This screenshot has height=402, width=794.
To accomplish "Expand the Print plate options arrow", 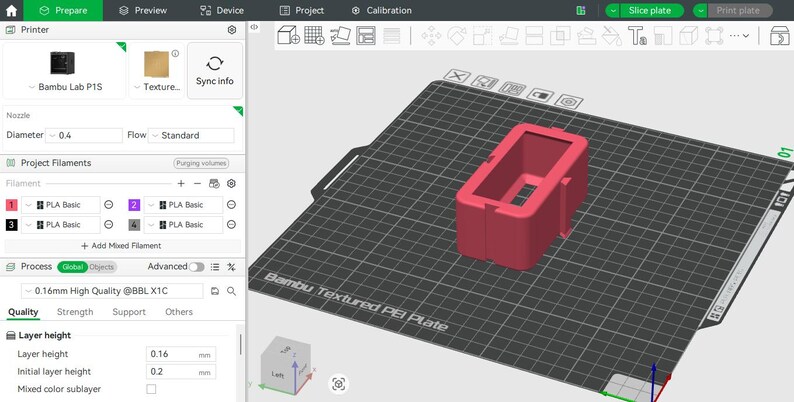I will pos(700,10).
